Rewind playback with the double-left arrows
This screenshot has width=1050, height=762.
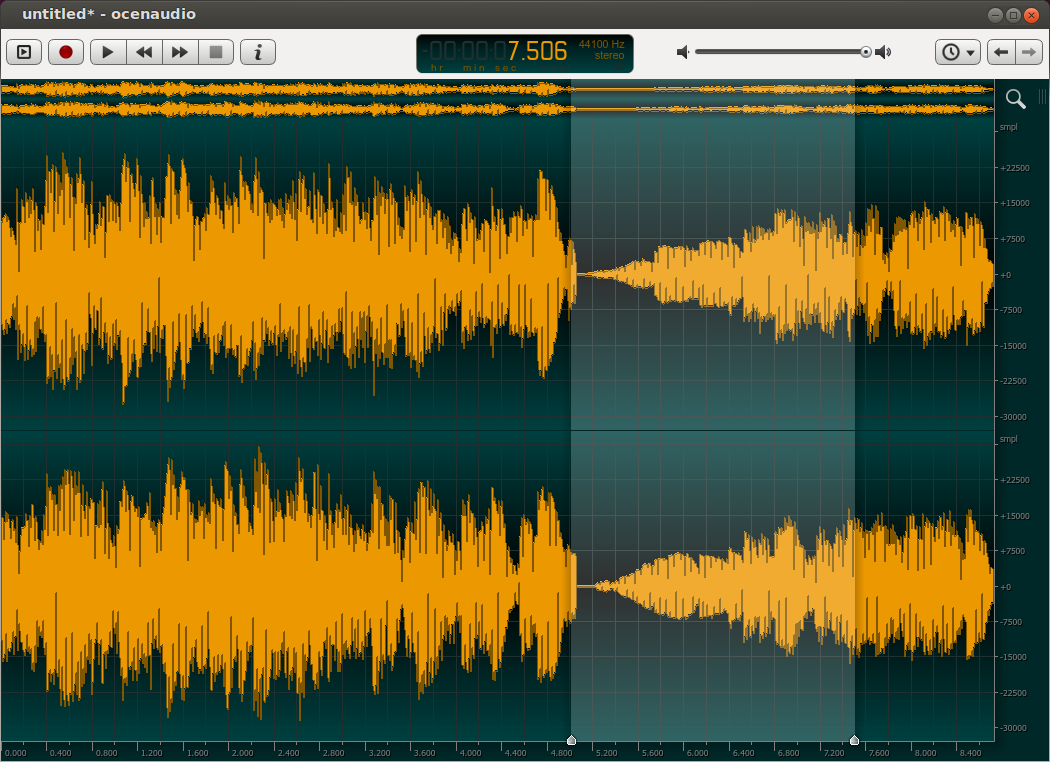pos(144,52)
